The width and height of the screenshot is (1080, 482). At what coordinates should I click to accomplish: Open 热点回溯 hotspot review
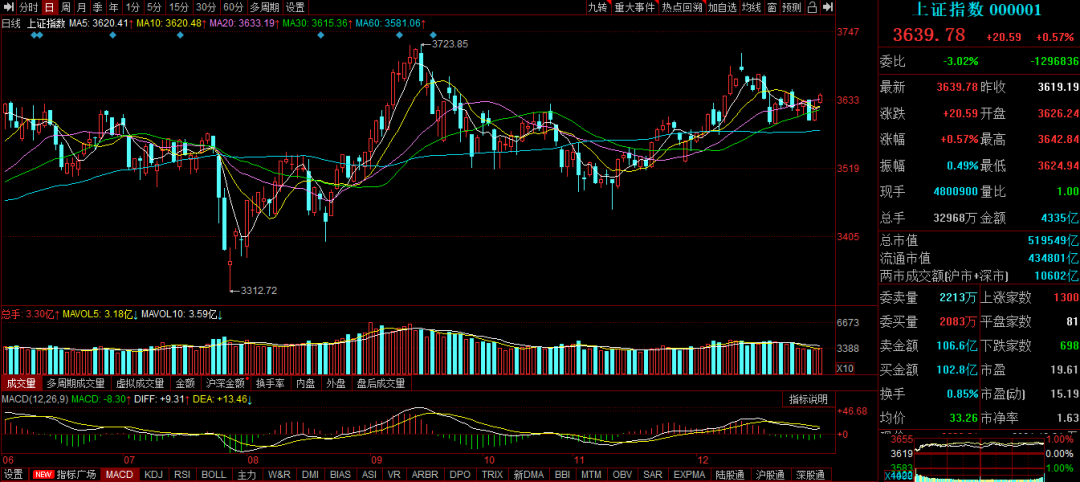pos(682,8)
